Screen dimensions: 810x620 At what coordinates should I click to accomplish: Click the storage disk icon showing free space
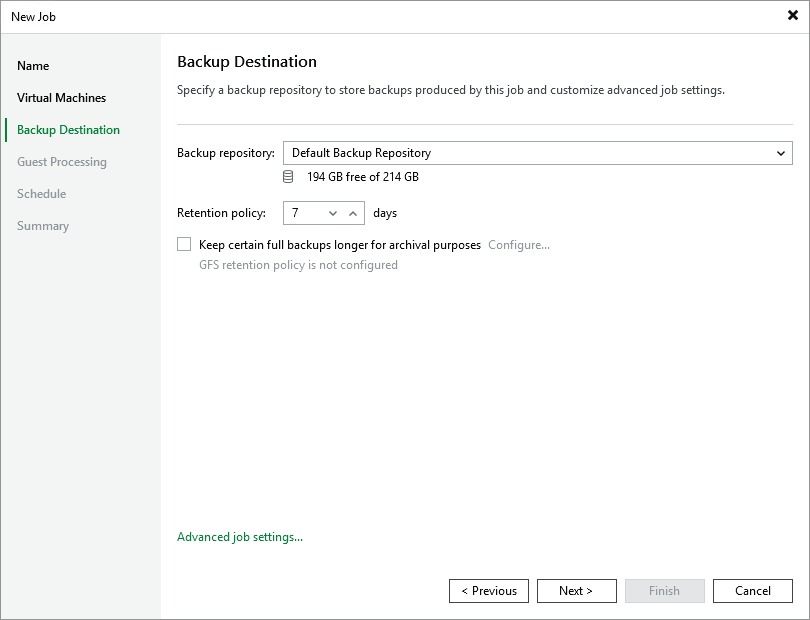pos(287,175)
